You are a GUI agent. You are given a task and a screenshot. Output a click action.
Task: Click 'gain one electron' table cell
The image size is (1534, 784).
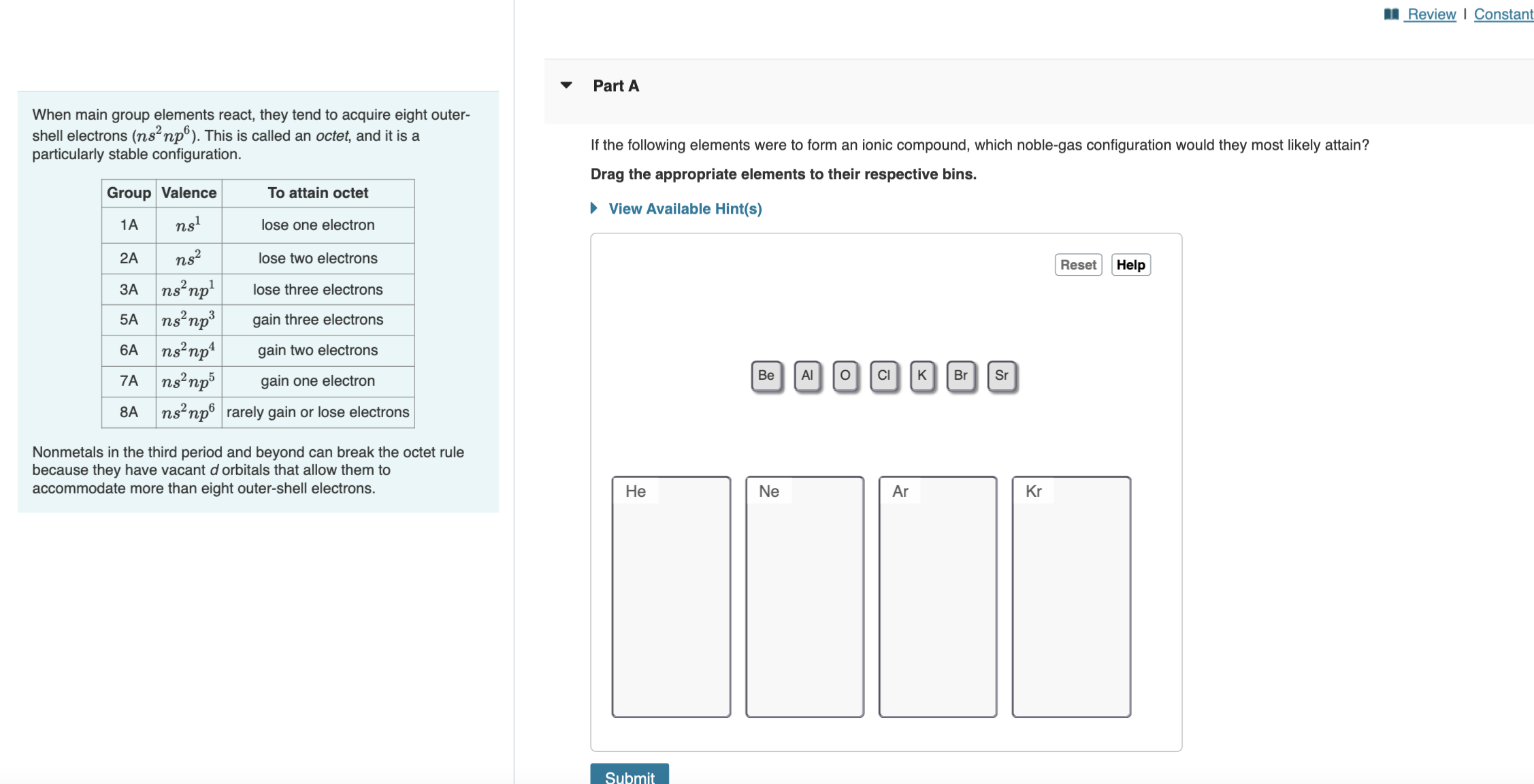click(x=318, y=381)
